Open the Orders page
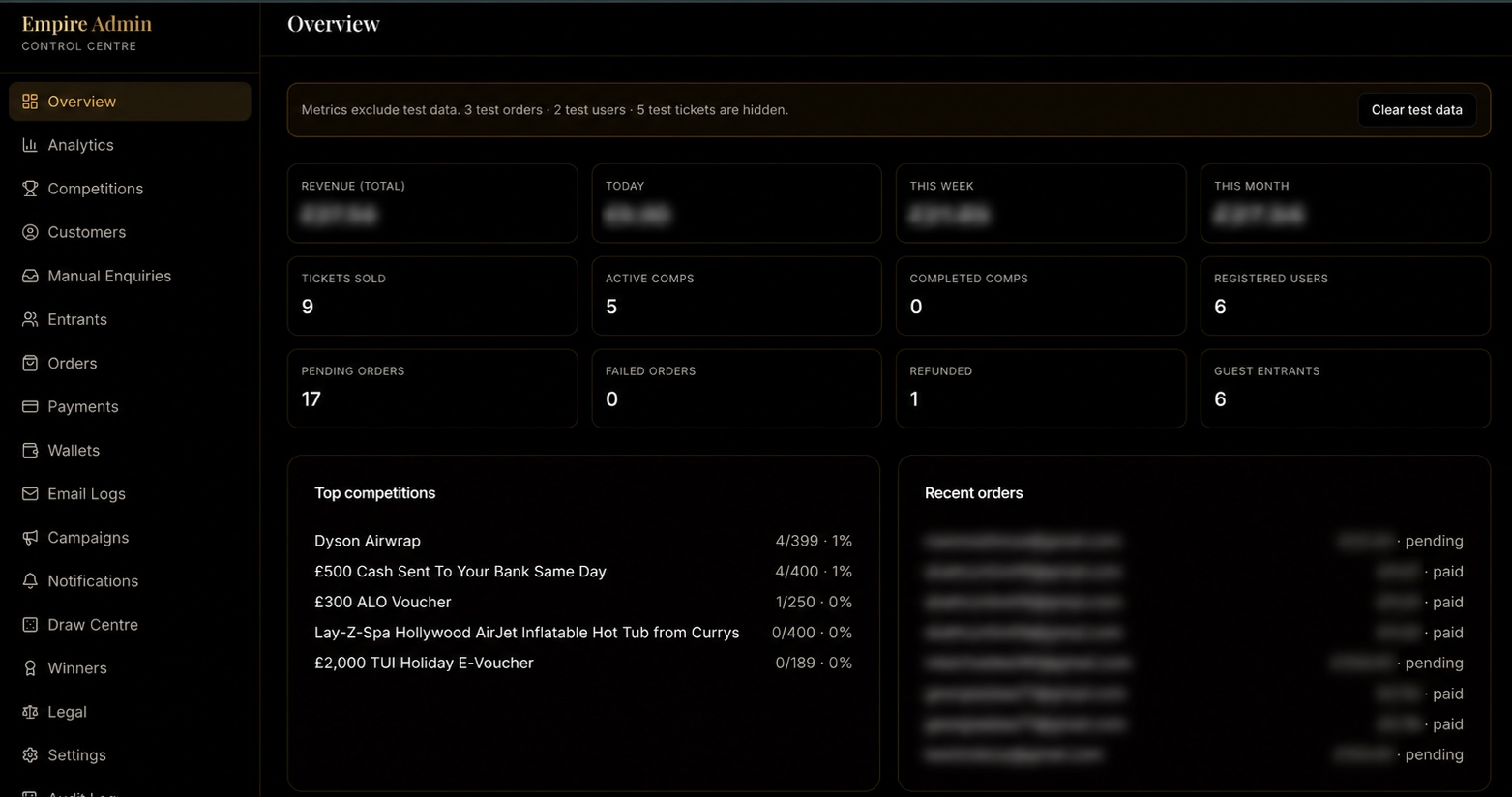Viewport: 1512px width, 797px height. 130,363
